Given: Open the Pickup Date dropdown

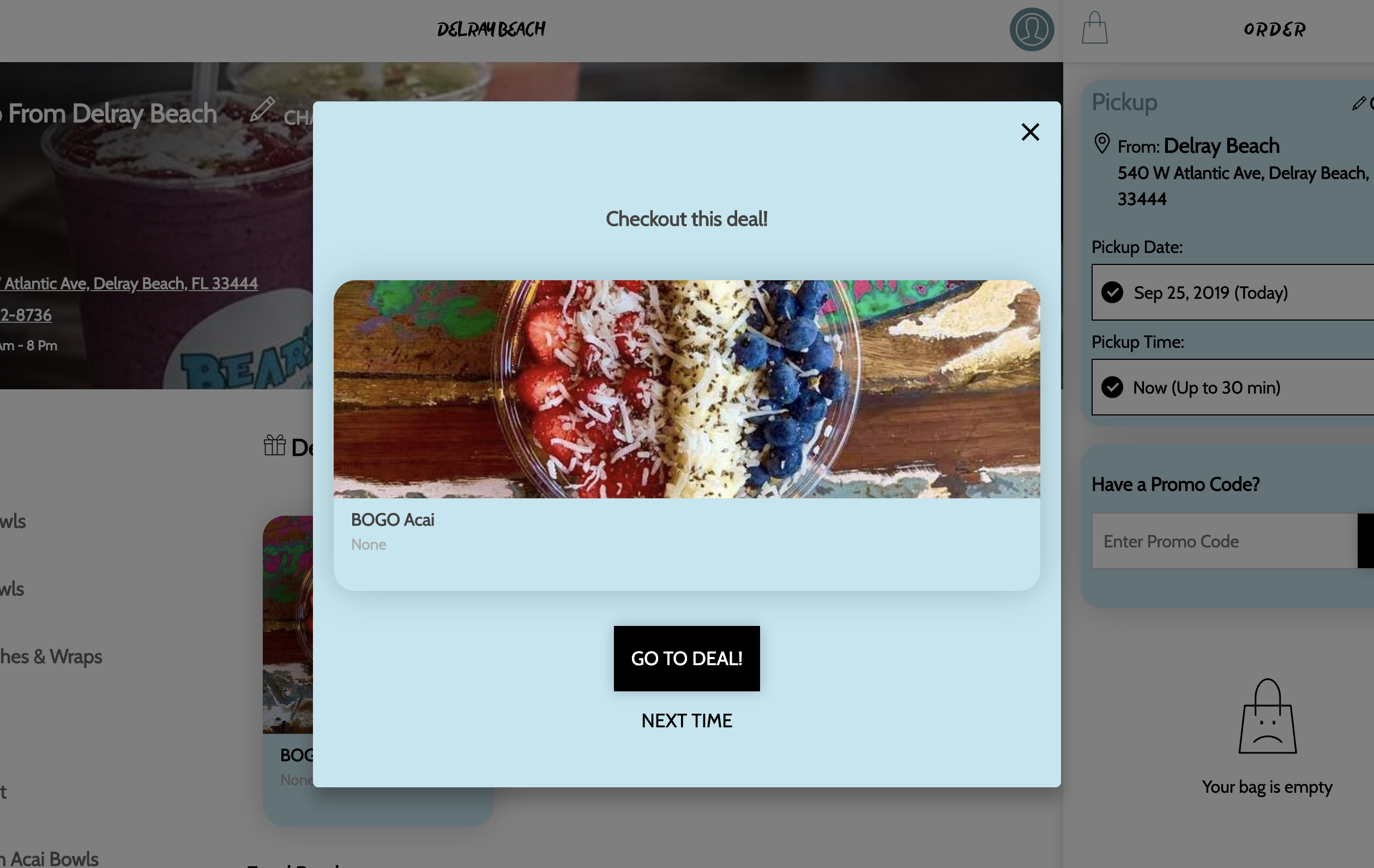Looking at the screenshot, I should 1232,292.
